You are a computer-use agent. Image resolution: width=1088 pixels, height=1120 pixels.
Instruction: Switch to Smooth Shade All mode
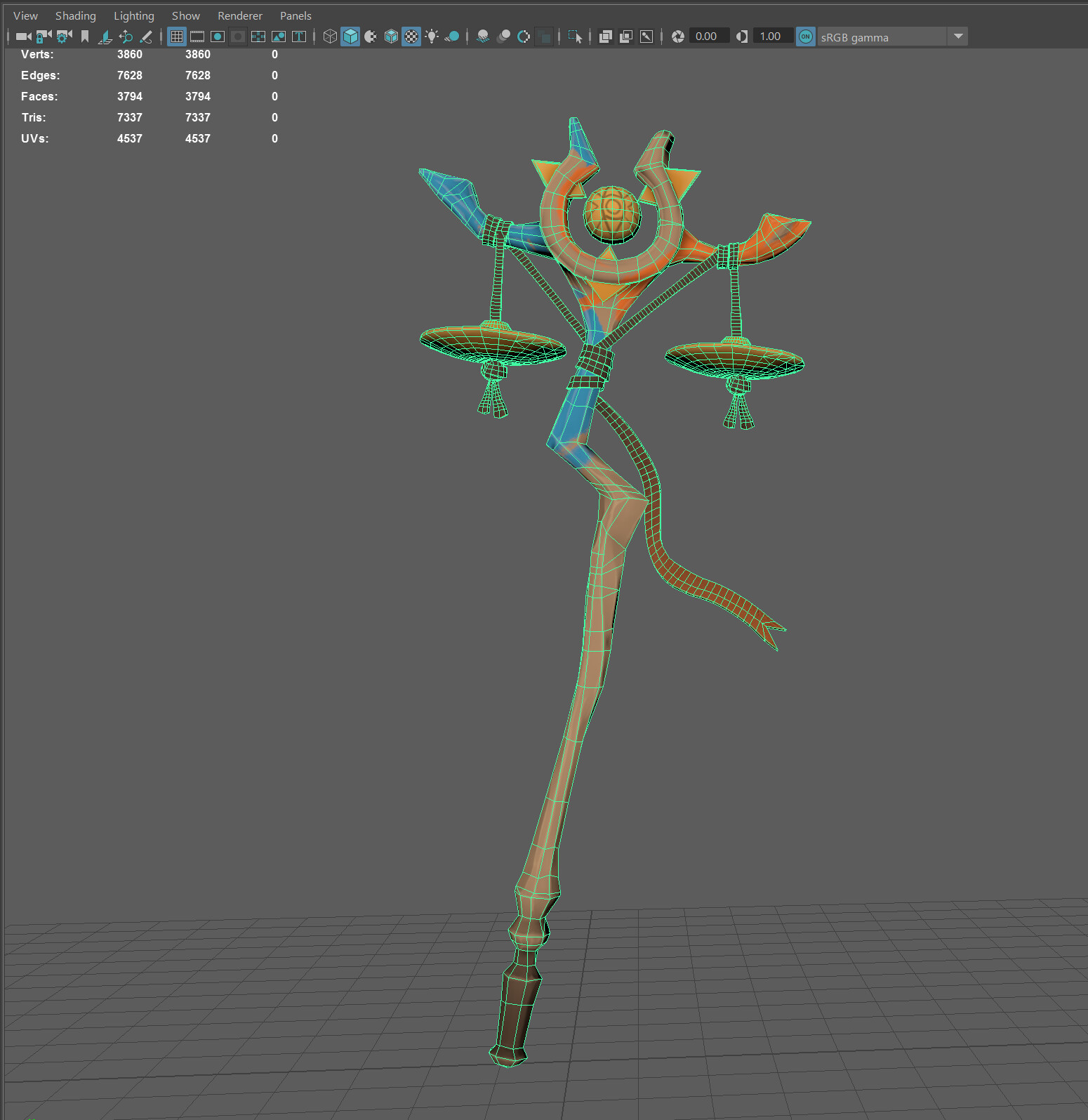pyautogui.click(x=350, y=37)
